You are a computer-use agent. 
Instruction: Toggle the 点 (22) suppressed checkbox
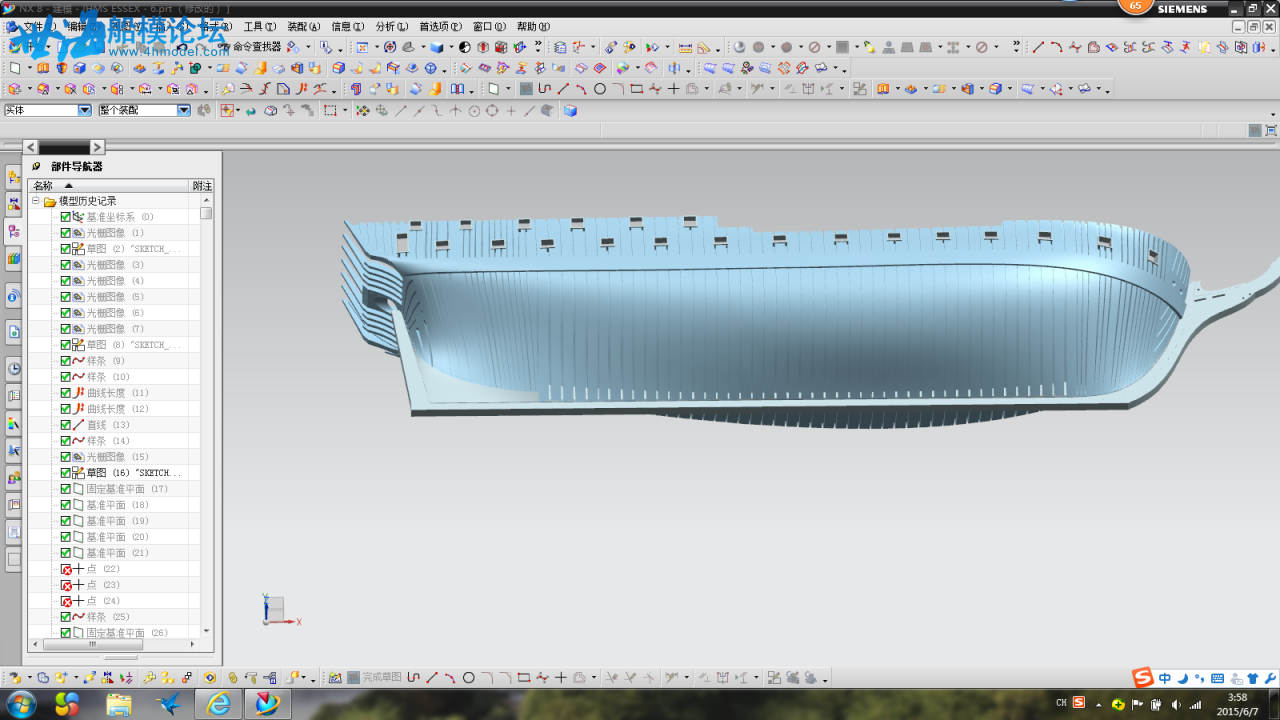(66, 569)
